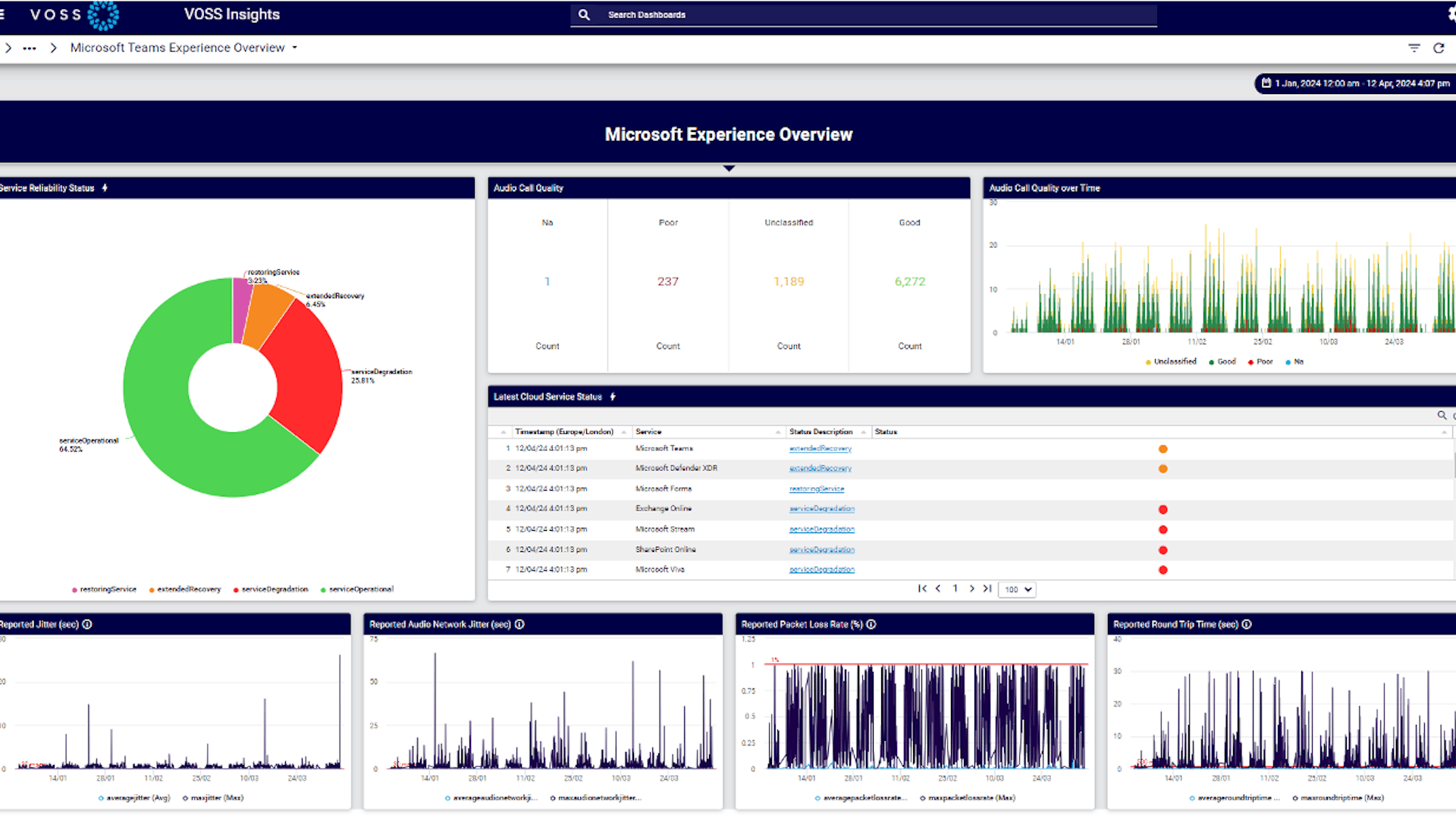
Task: Toggle the serviceDegradation legend in the pie chart
Action: coord(271,589)
